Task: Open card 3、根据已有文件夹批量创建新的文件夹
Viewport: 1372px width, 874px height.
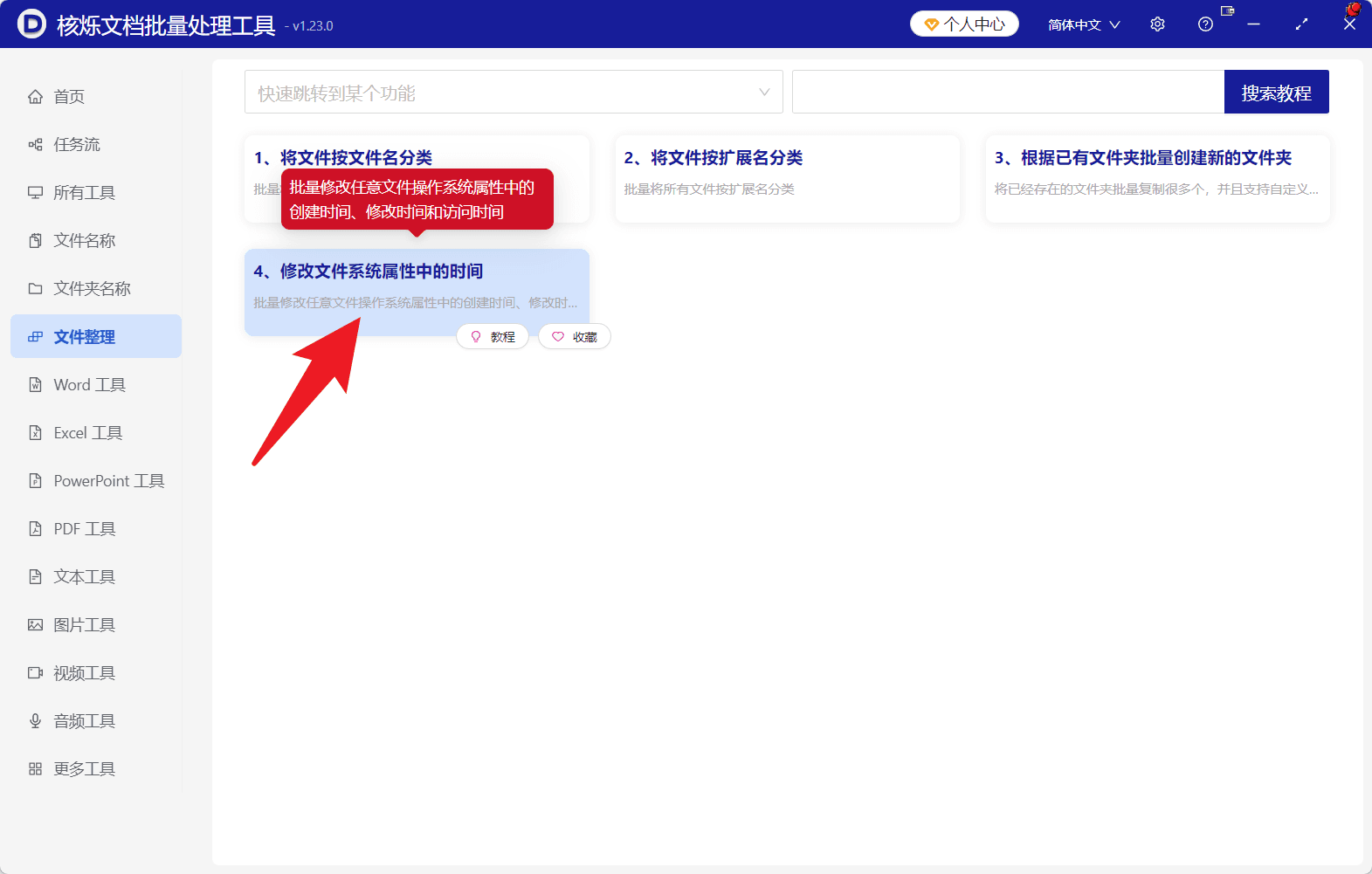Action: coord(1157,179)
